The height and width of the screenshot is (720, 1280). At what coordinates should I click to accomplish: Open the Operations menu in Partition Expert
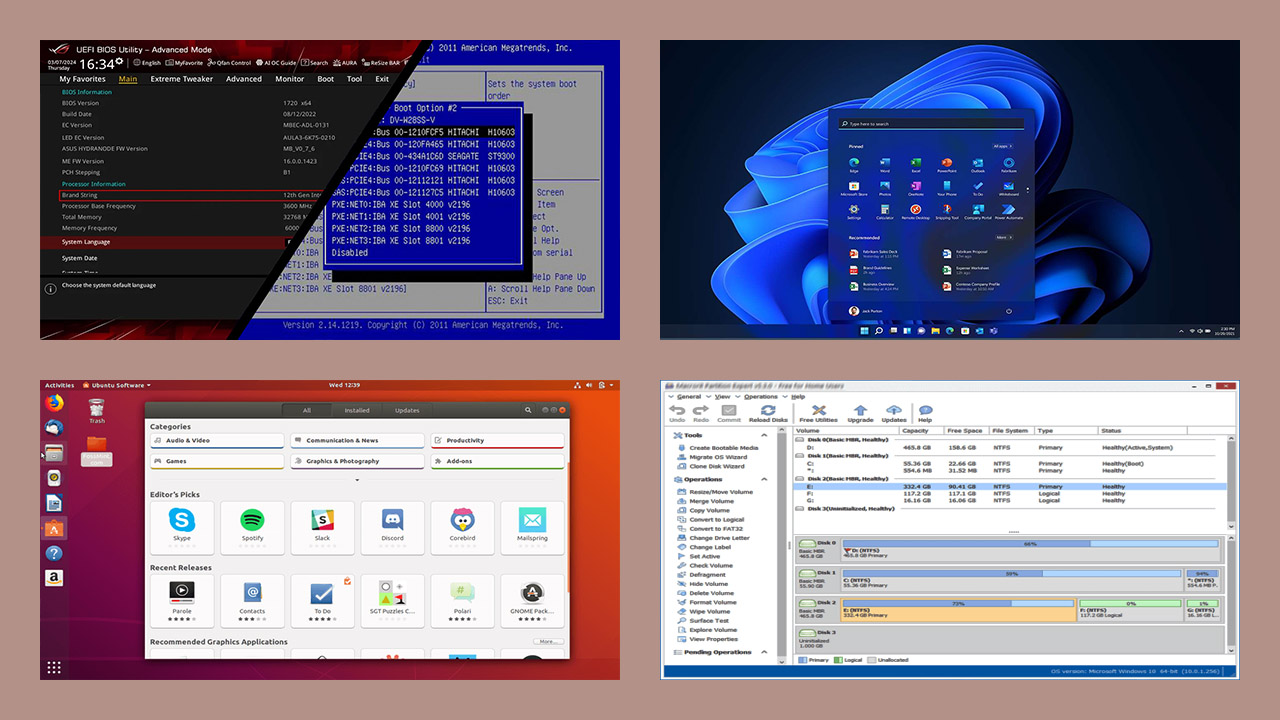[761, 397]
